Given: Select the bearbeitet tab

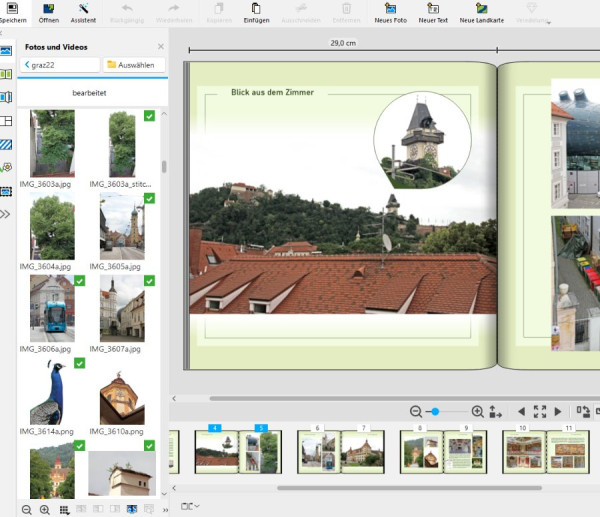Looking at the screenshot, I should pos(89,93).
